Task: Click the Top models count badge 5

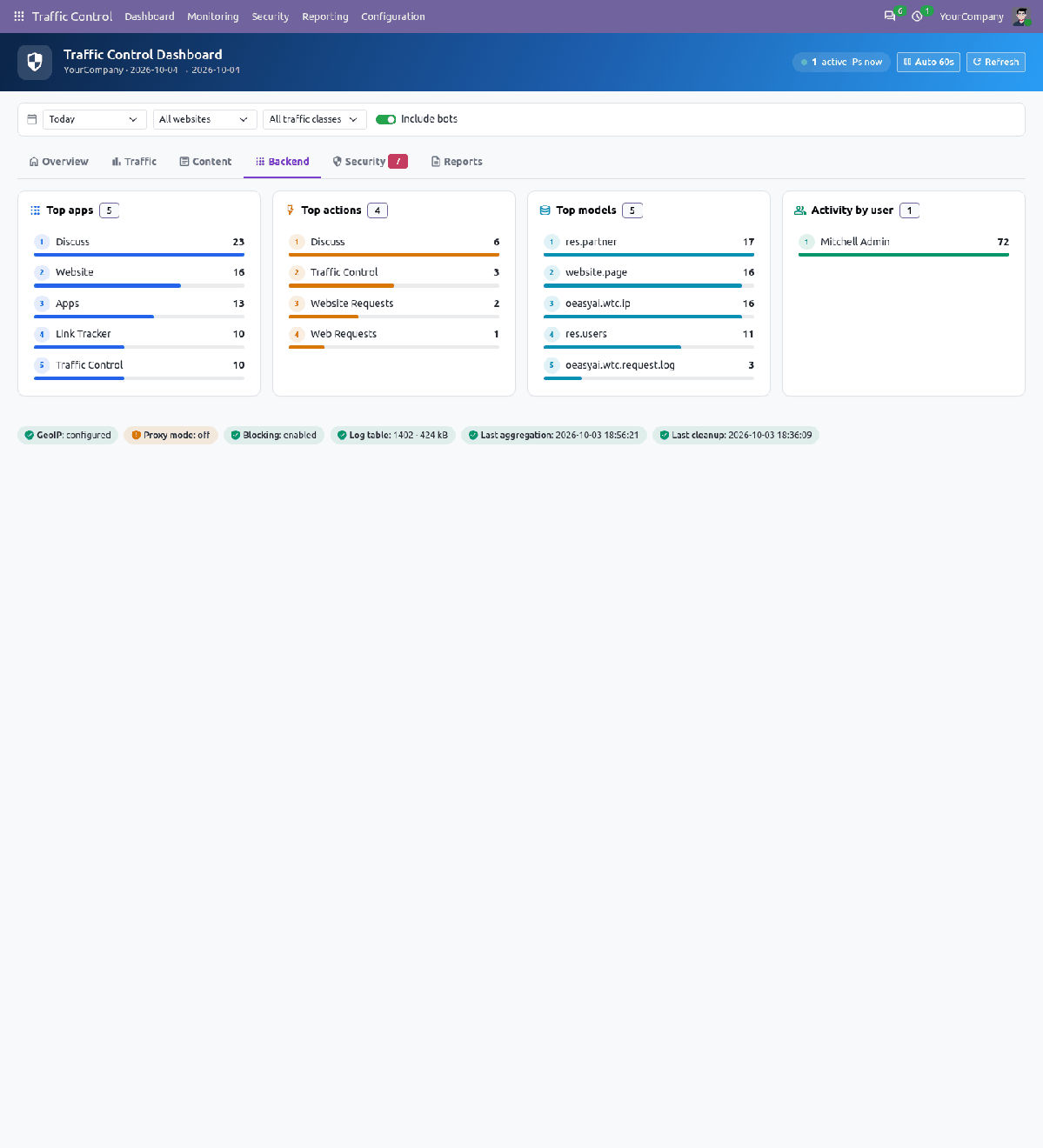Action: tap(632, 210)
